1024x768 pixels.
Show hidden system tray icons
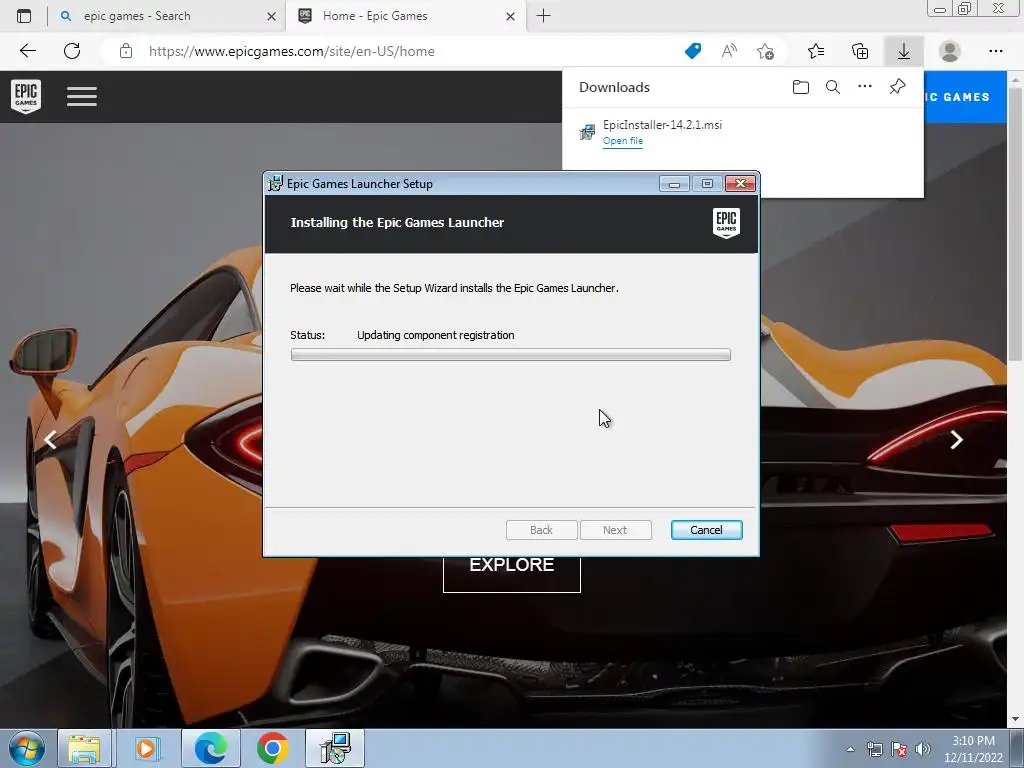pos(850,749)
